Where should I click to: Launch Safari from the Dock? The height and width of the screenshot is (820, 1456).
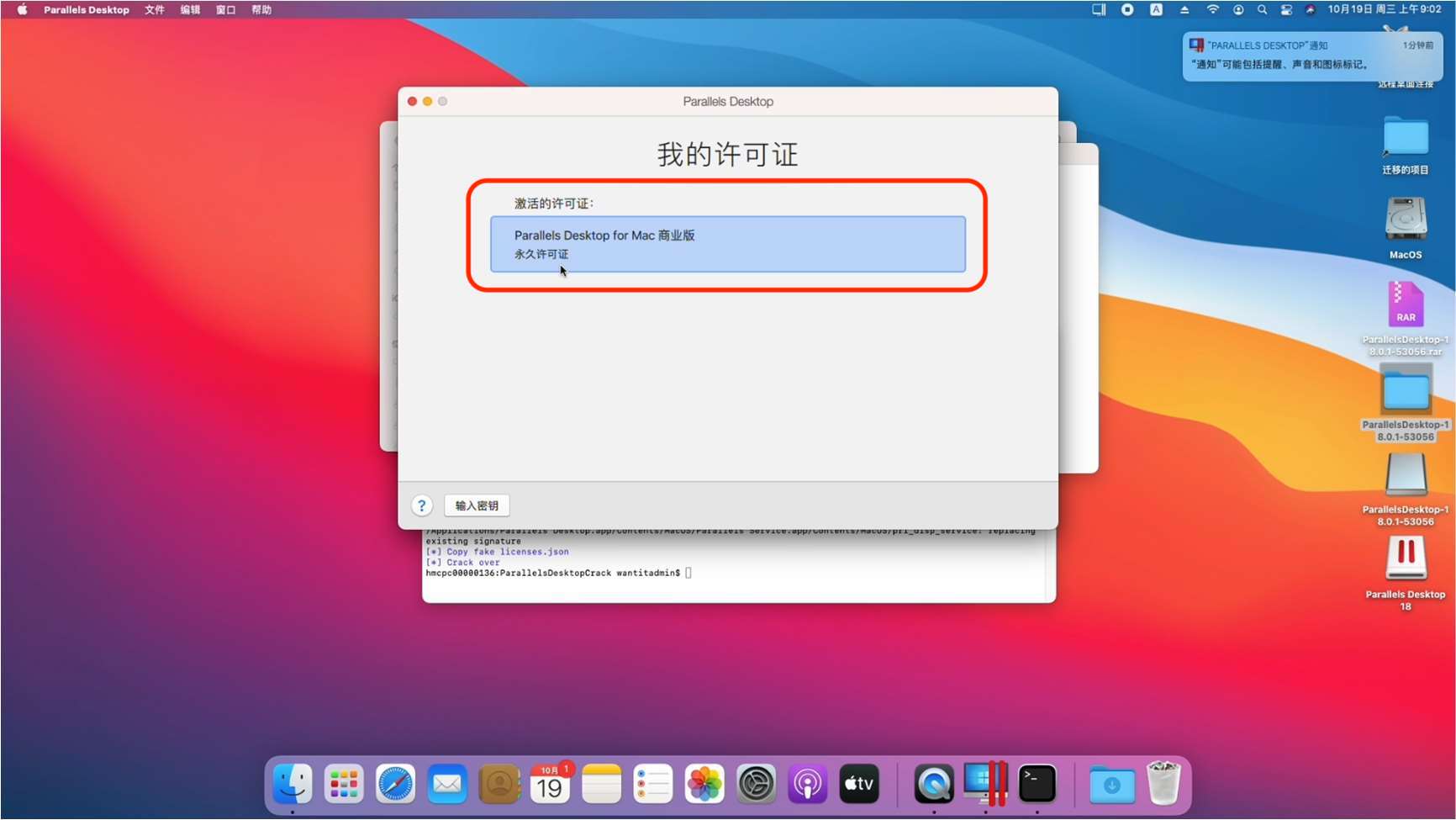[x=395, y=784]
